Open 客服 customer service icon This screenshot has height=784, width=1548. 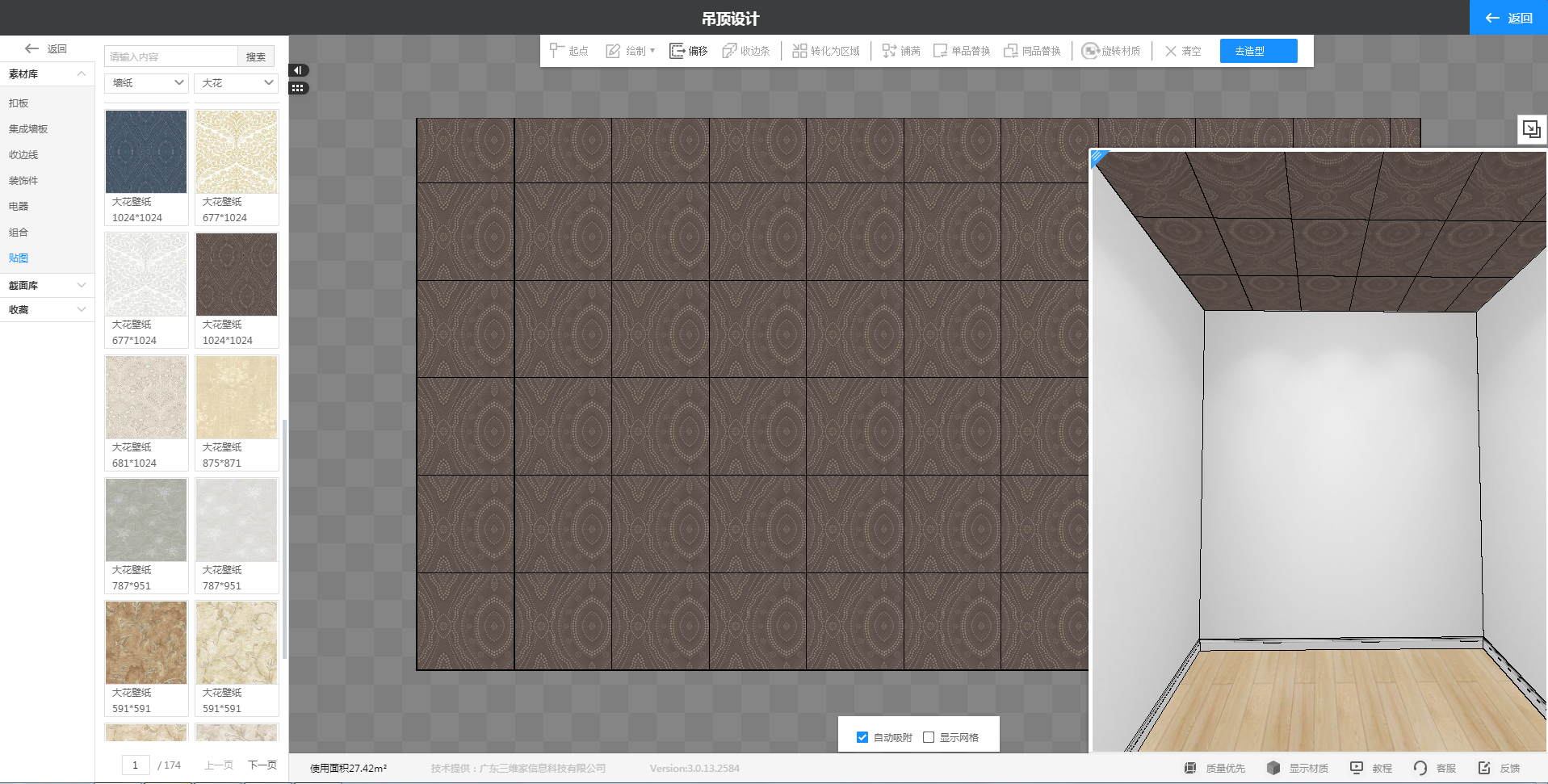1420,768
